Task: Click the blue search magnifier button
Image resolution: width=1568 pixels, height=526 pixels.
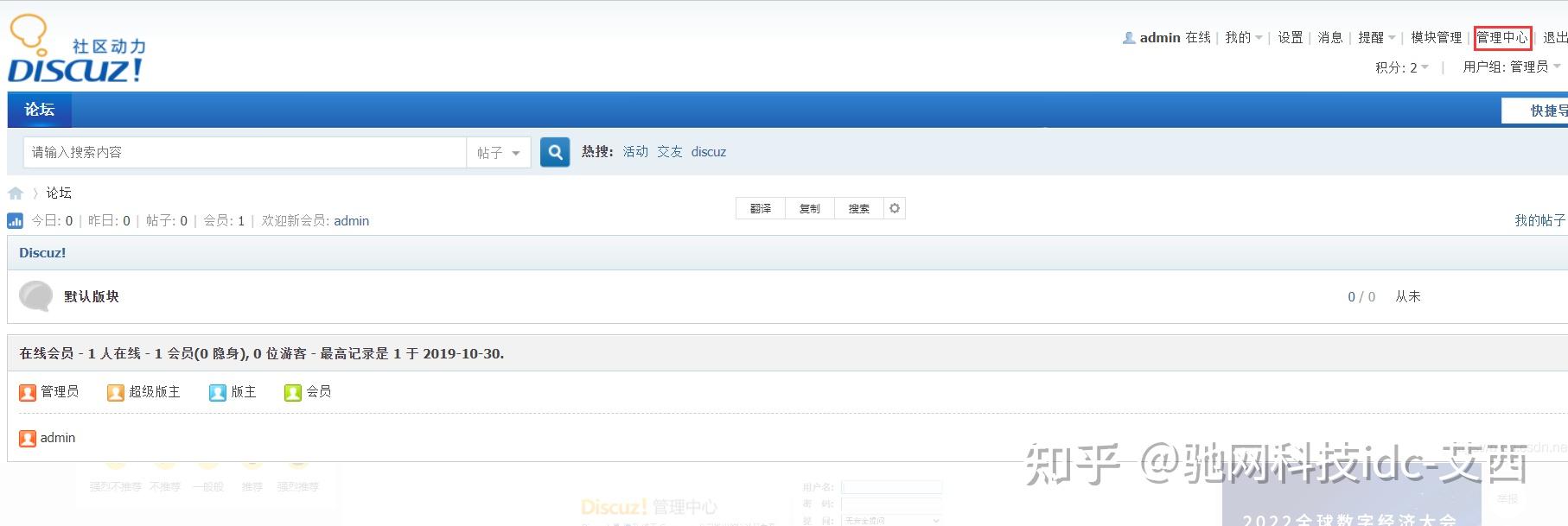Action: pos(555,152)
